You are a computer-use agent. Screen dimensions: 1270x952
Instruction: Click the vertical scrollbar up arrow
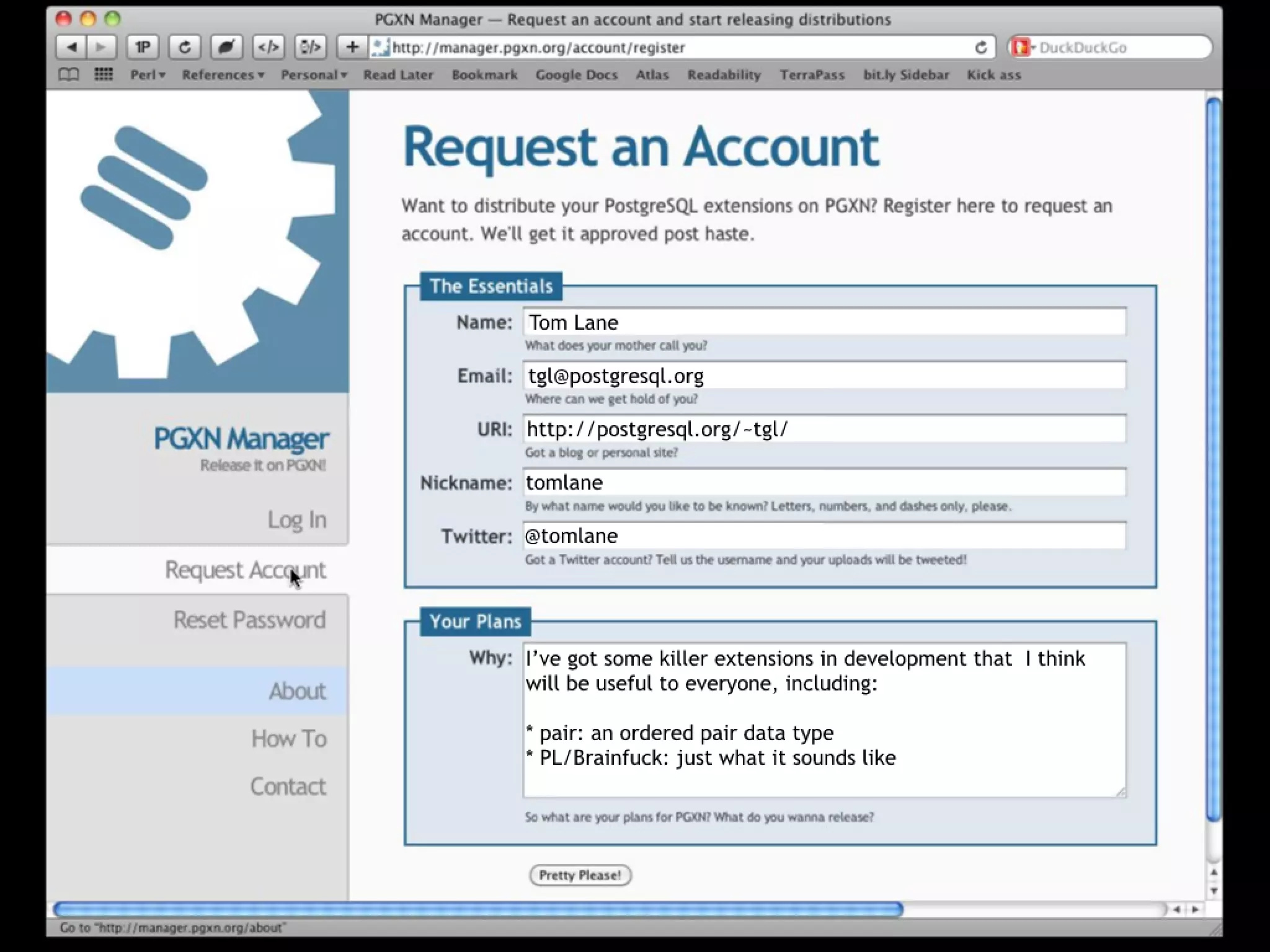click(x=1214, y=873)
